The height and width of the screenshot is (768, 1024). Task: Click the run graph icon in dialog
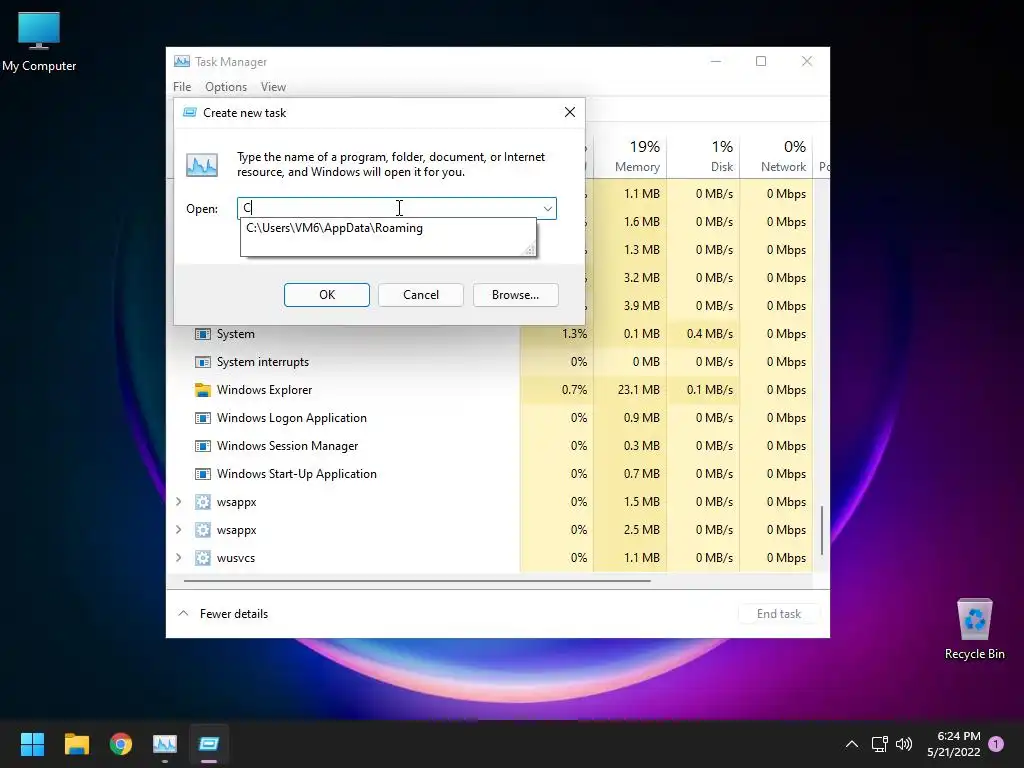[x=202, y=165]
